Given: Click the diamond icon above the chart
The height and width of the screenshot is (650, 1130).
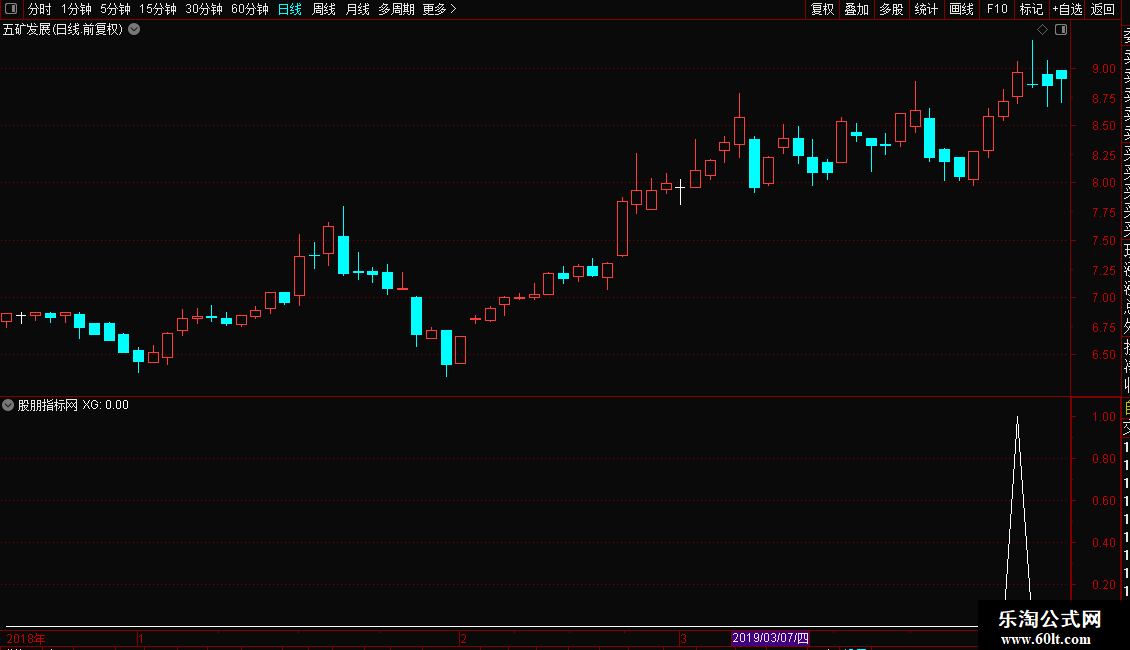Looking at the screenshot, I should (x=1042, y=30).
